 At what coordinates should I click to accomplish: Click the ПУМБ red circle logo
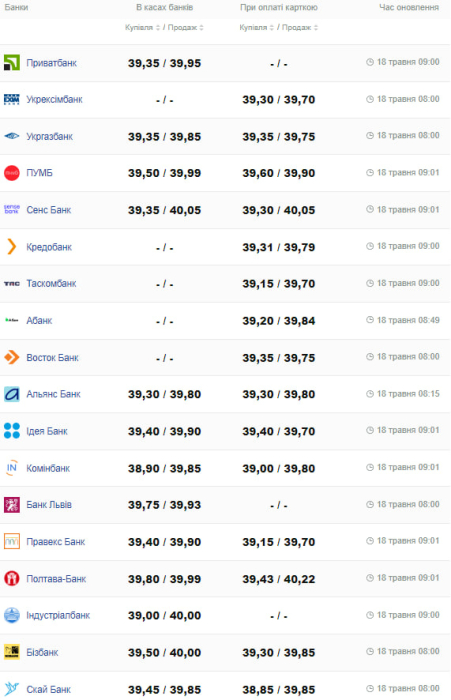pos(12,173)
